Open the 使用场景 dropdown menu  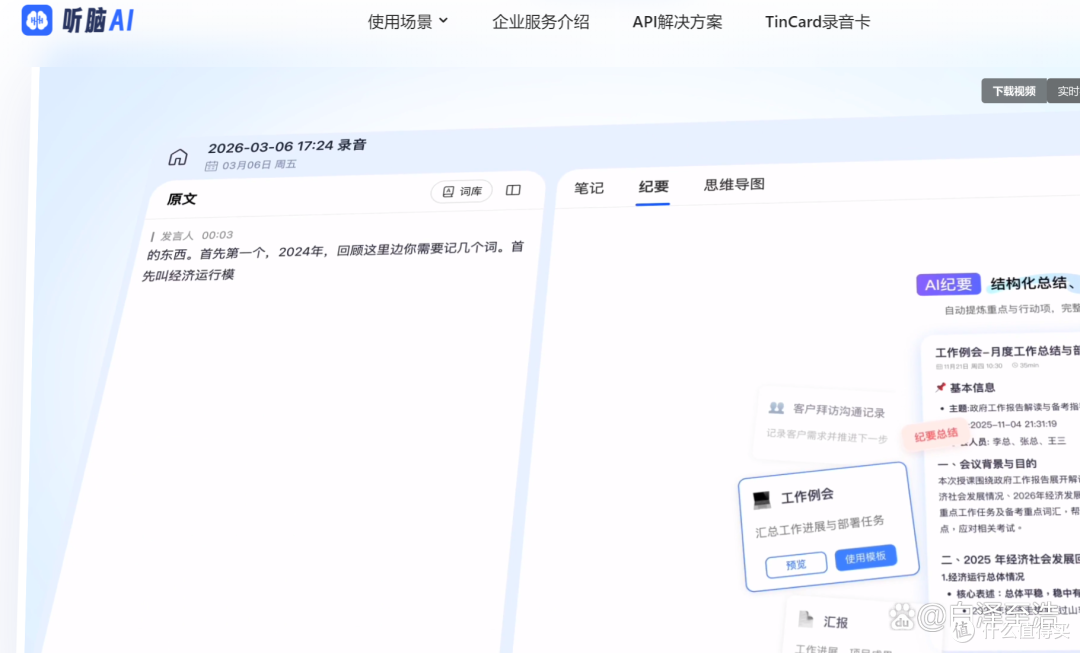pos(408,22)
